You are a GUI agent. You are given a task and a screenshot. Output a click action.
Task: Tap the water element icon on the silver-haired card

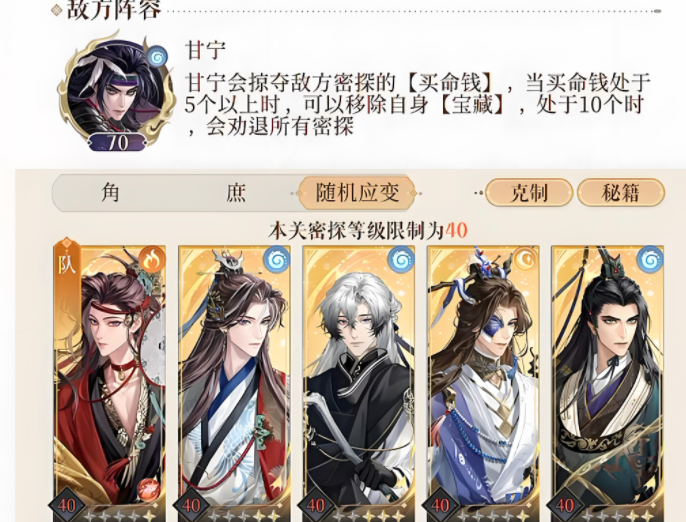[x=401, y=259]
